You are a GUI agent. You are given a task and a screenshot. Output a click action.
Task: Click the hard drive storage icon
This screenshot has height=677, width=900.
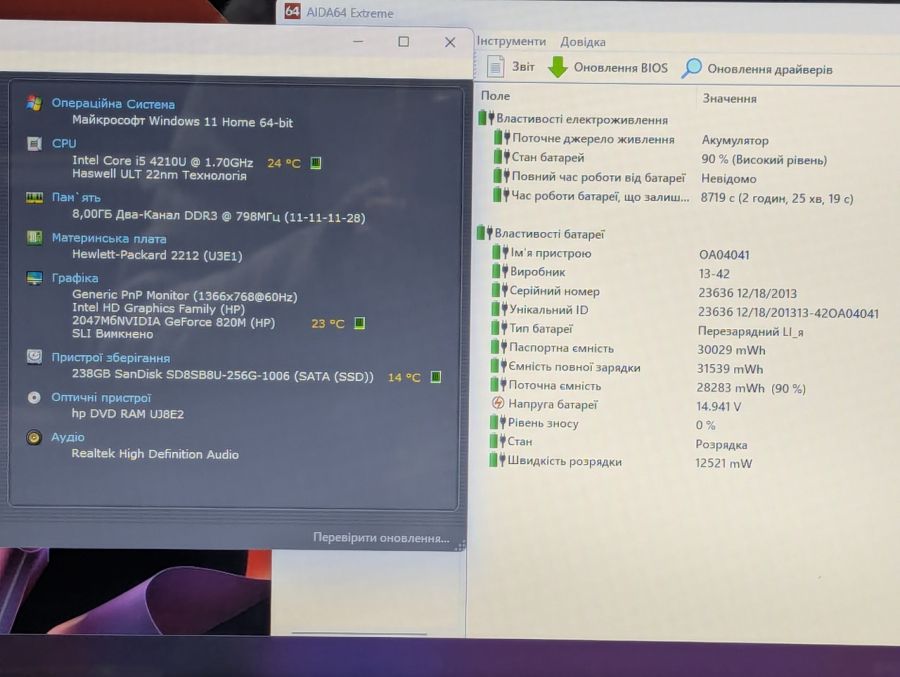tap(34, 357)
